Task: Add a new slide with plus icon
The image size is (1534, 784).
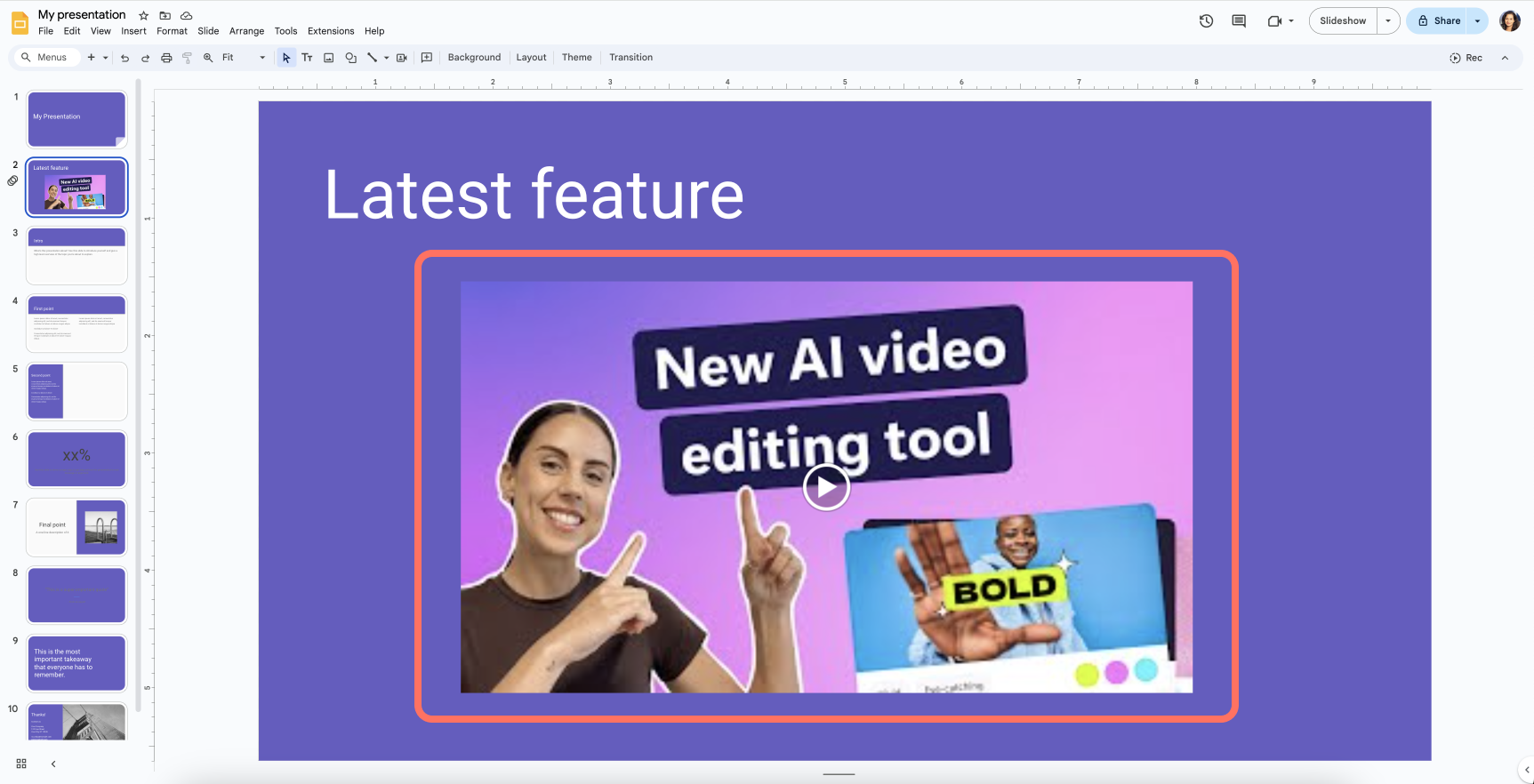Action: coord(91,57)
